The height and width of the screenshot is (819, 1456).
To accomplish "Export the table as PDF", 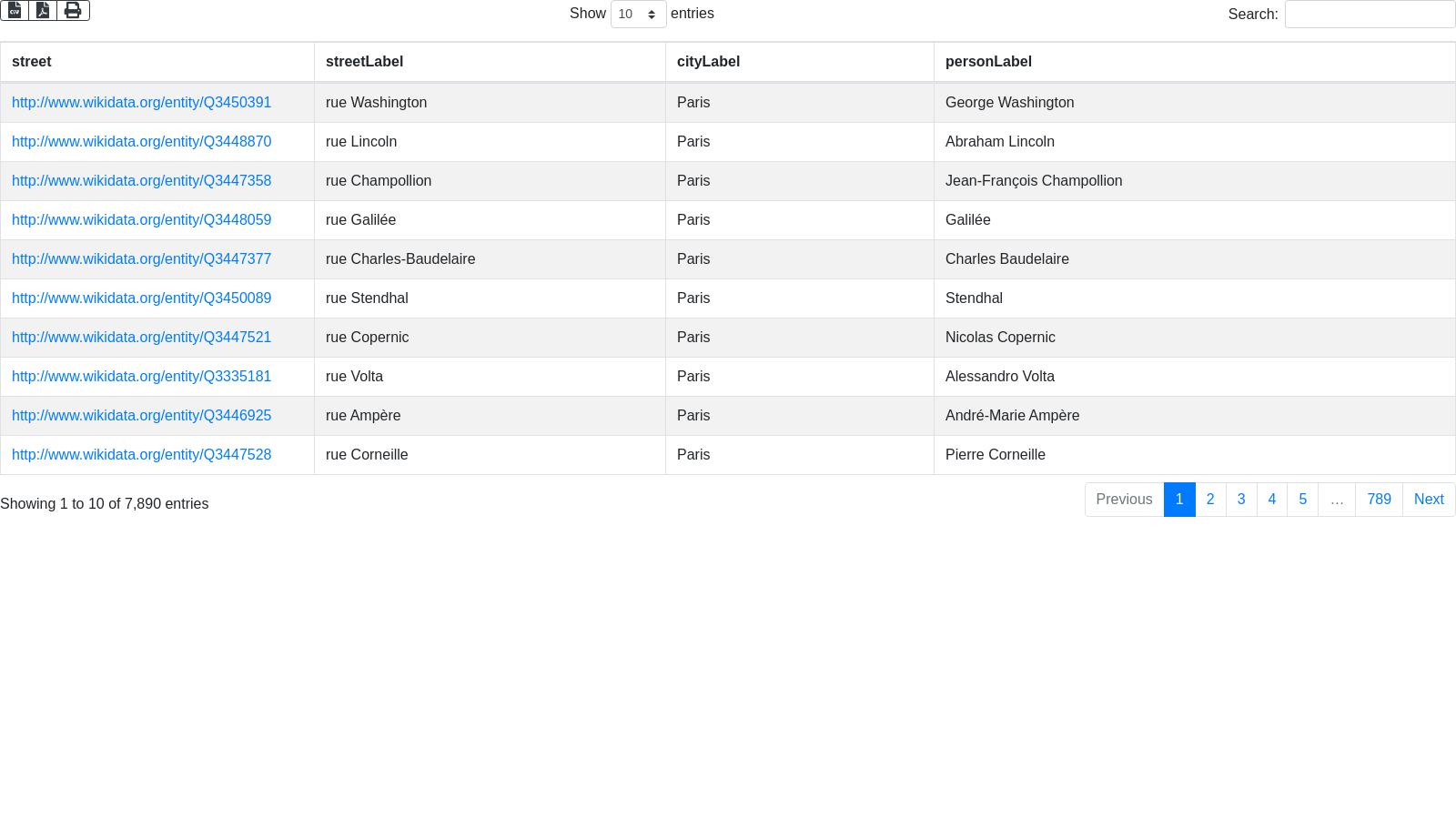I will (x=43, y=10).
